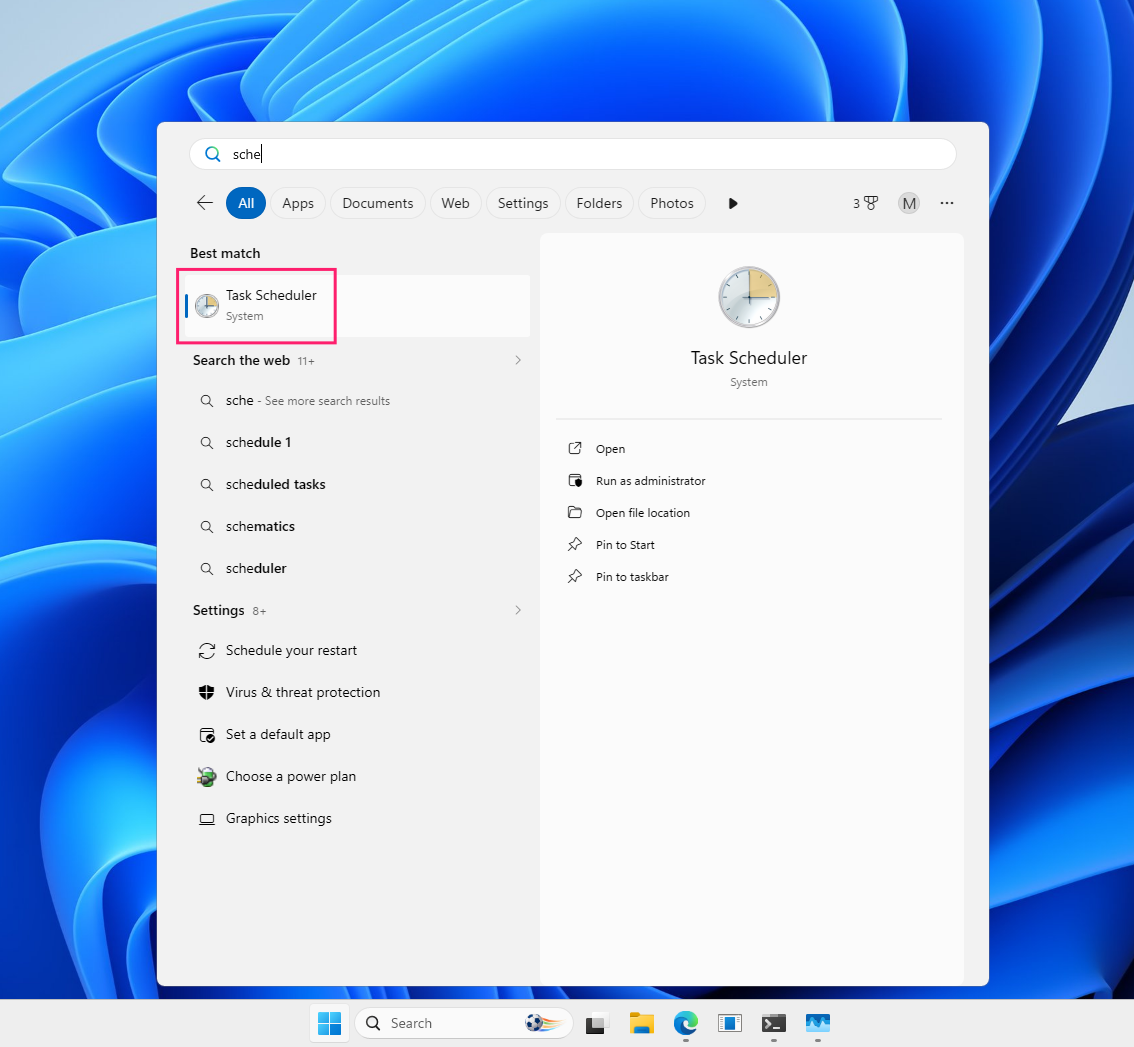Switch to the Settings filter tab
1134x1047 pixels.
point(523,203)
